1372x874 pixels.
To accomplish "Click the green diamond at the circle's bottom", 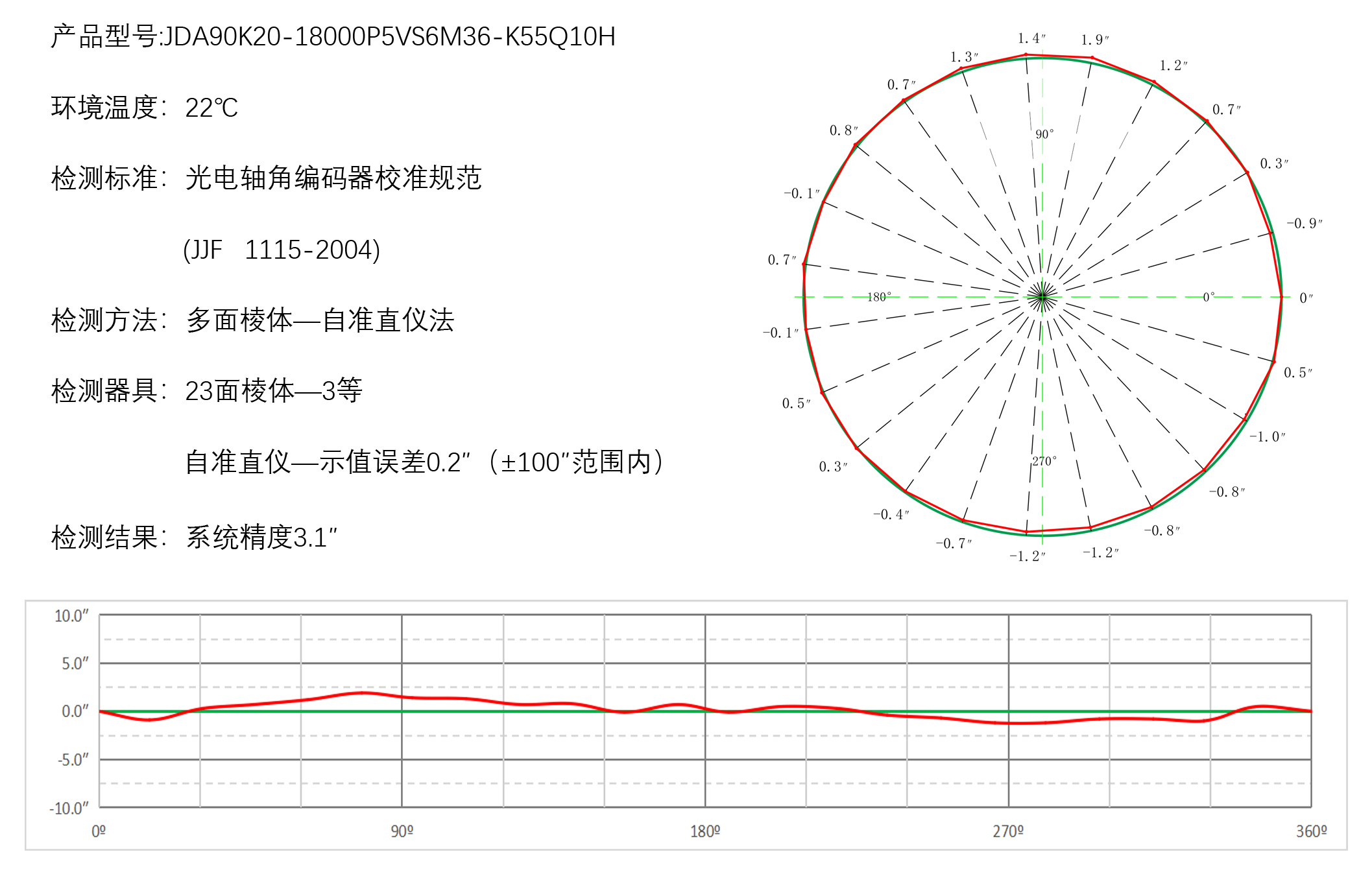I will coord(1043,542).
